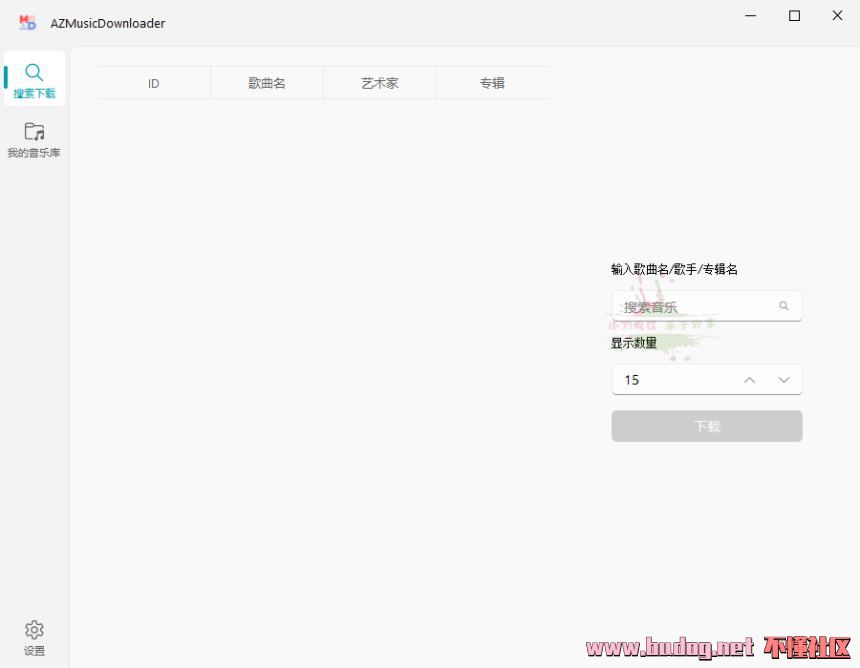860x668 pixels.
Task: Click the AZMusicDownloader logo in the title bar
Action: pos(27,22)
